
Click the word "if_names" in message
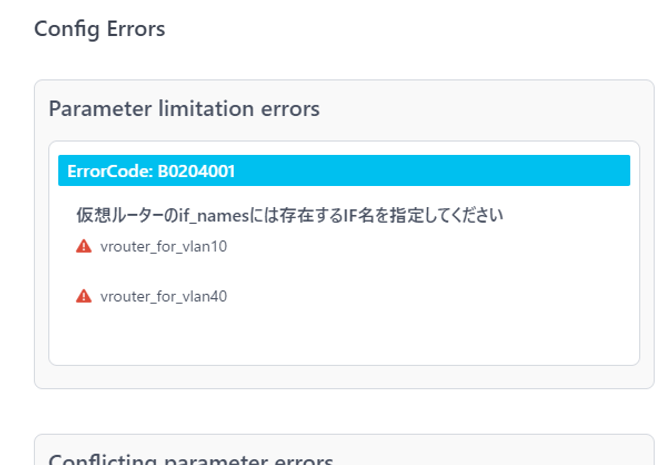pyautogui.click(x=214, y=216)
